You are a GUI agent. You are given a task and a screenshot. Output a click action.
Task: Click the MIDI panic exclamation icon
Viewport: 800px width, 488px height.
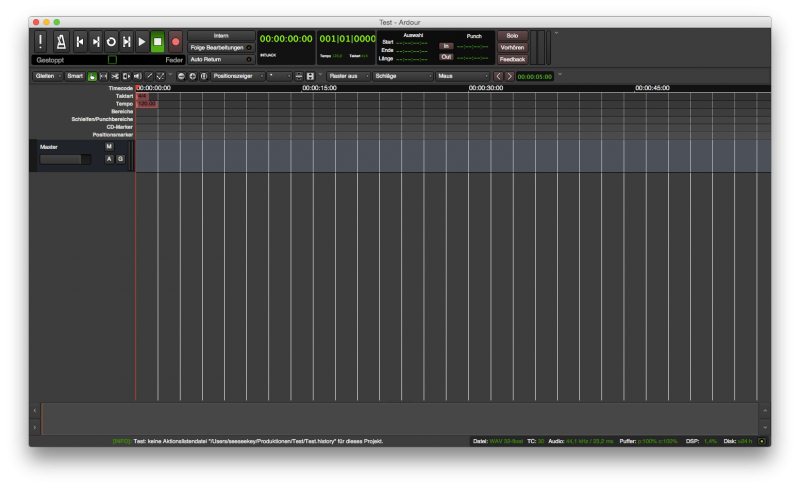tap(40, 41)
